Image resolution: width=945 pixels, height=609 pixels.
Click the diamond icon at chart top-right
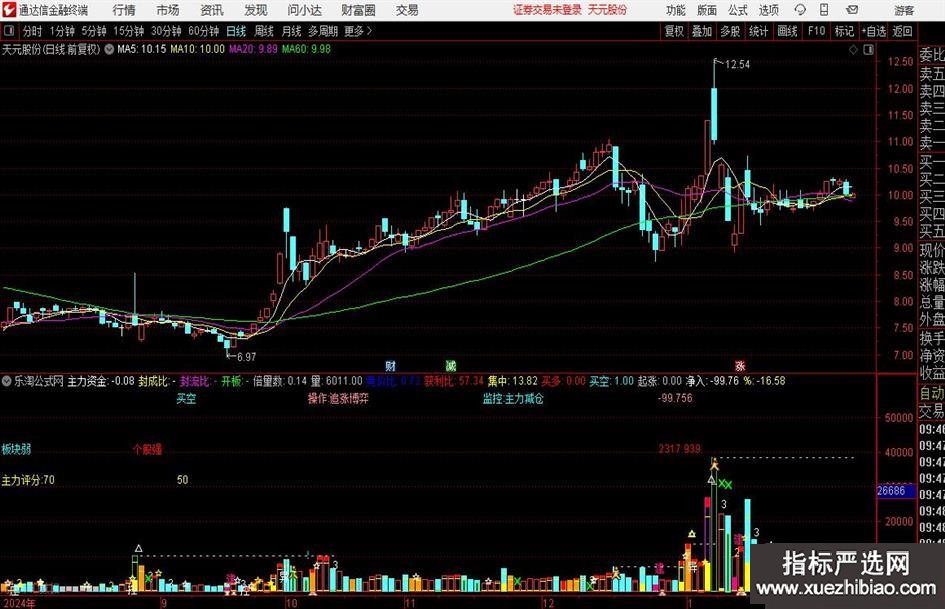[x=851, y=48]
